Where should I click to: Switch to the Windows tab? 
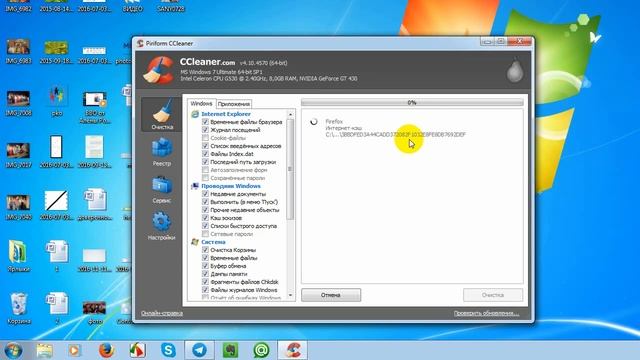click(201, 104)
